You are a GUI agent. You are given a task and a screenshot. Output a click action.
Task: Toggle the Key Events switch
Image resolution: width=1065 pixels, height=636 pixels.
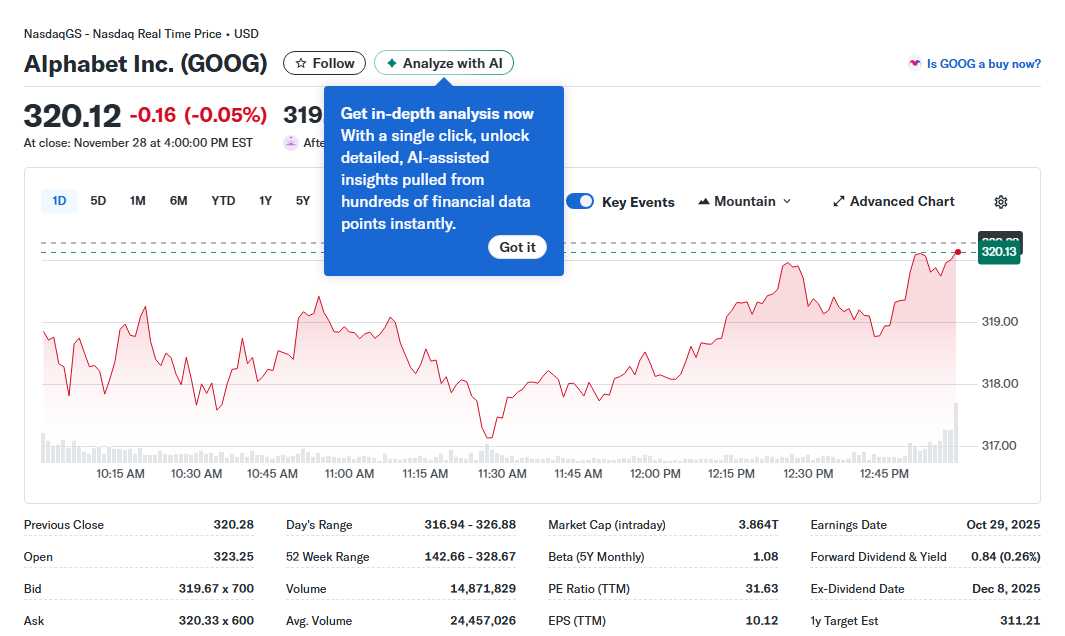tap(580, 202)
